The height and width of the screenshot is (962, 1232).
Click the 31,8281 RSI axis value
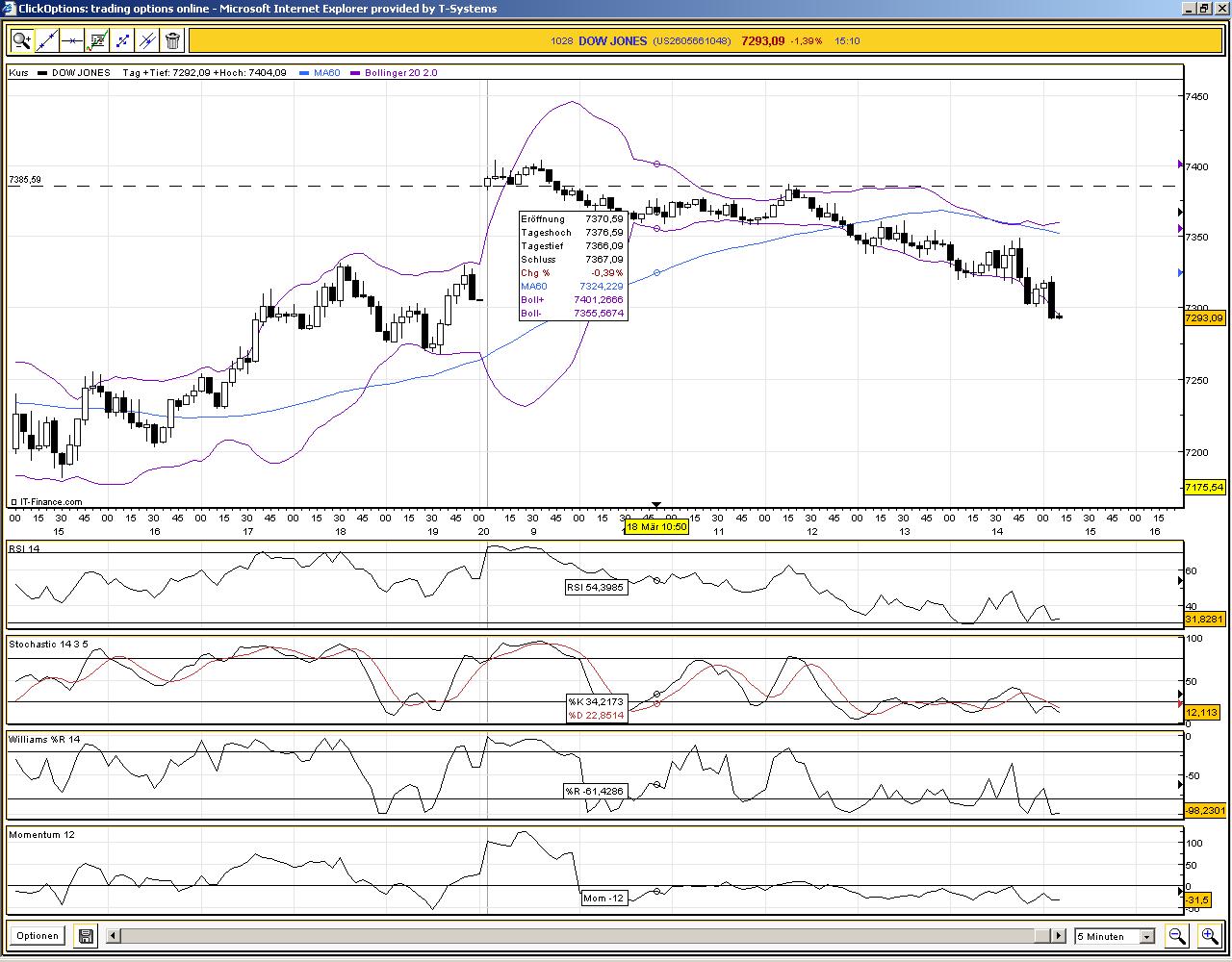coord(1204,620)
